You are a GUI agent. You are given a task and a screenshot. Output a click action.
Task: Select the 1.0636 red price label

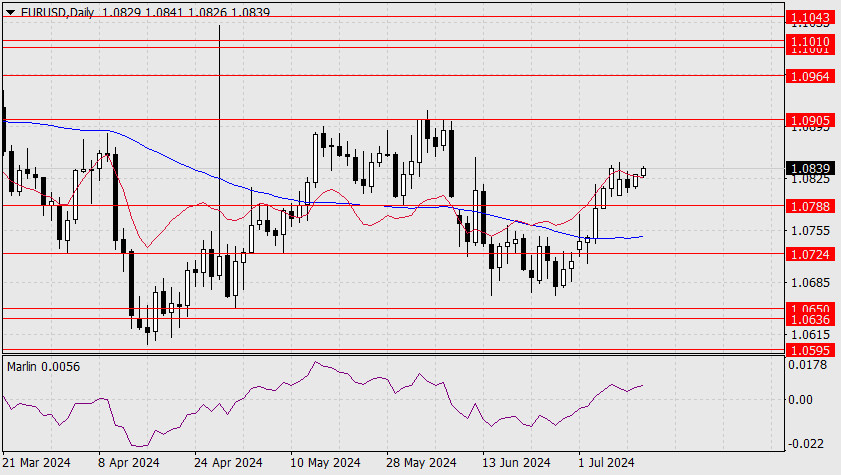tap(810, 320)
